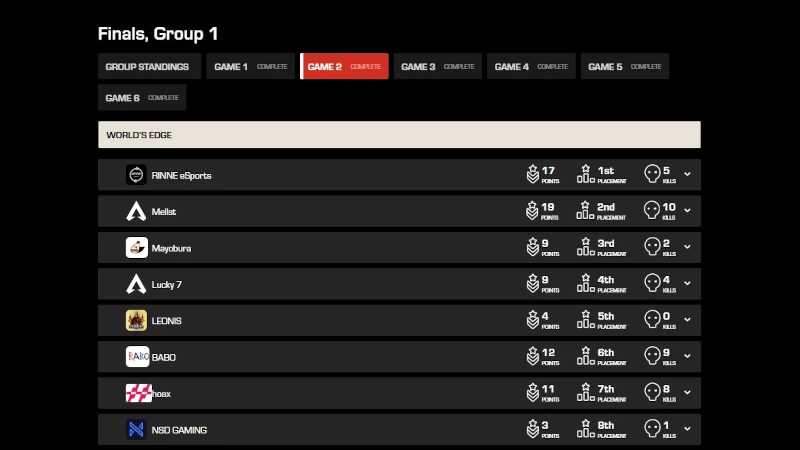Click BABO 6th placement value
Viewport: 800px width, 450px height.
606,353
